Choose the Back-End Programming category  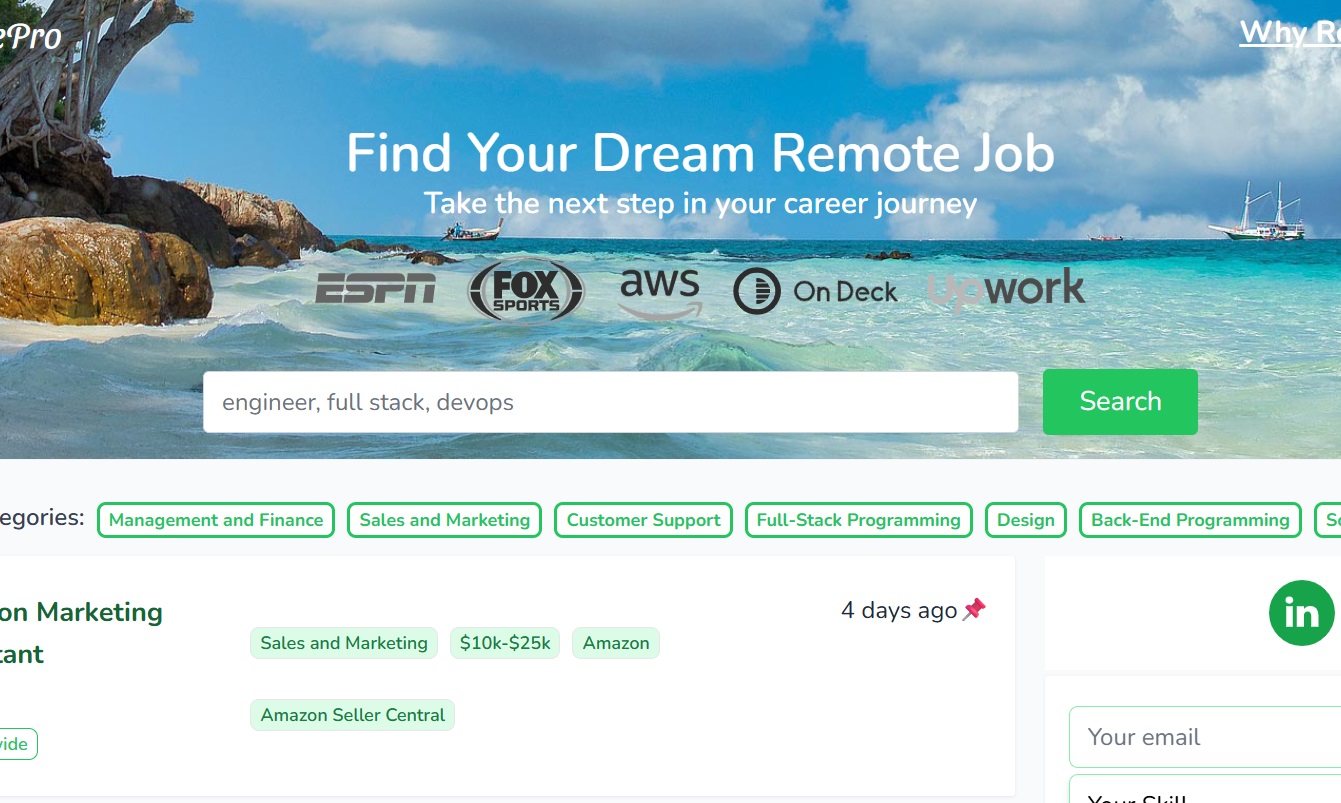pos(1190,520)
